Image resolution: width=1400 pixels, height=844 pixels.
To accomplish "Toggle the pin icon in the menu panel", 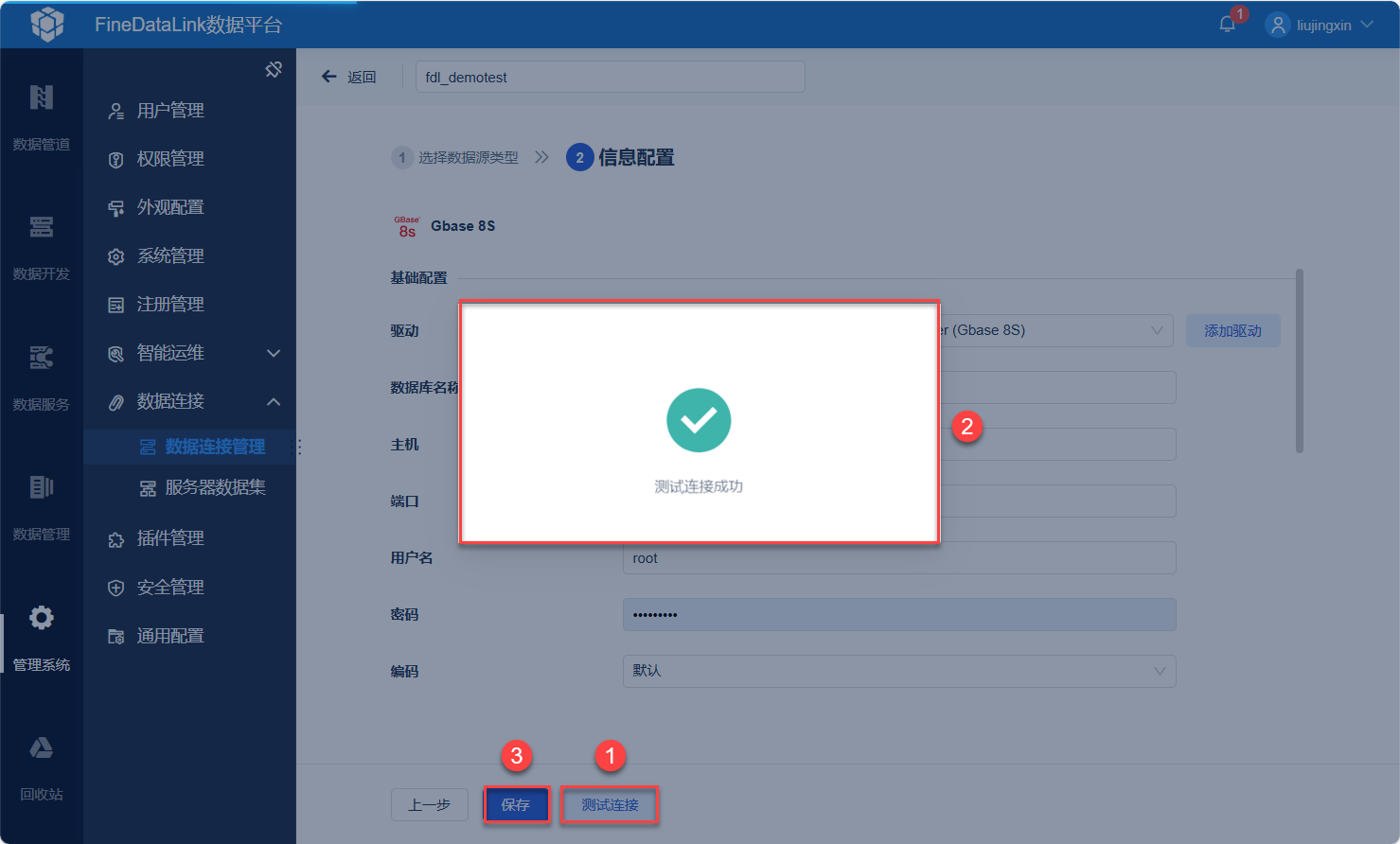I will point(274,69).
